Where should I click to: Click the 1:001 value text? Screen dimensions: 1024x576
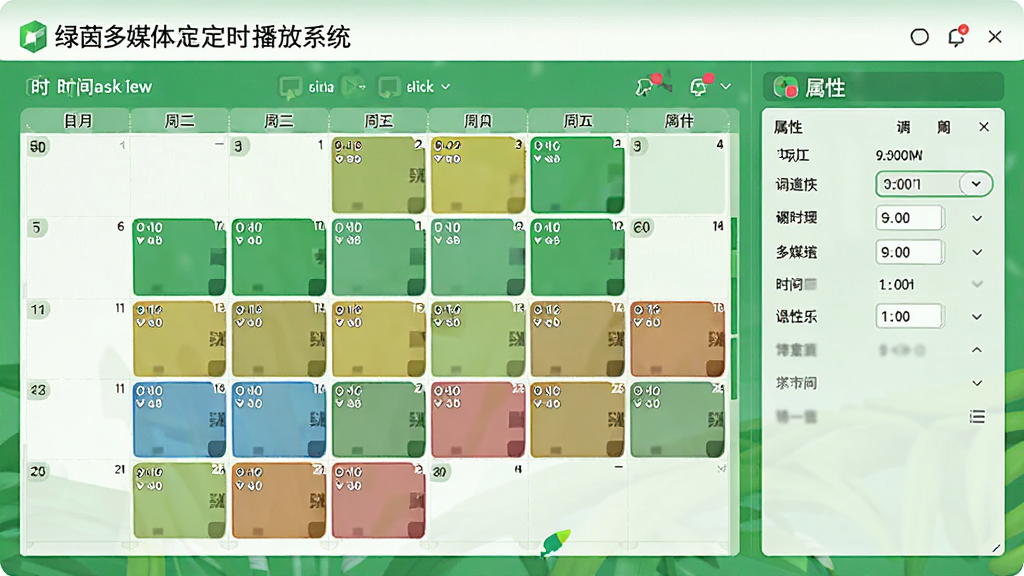pos(896,285)
